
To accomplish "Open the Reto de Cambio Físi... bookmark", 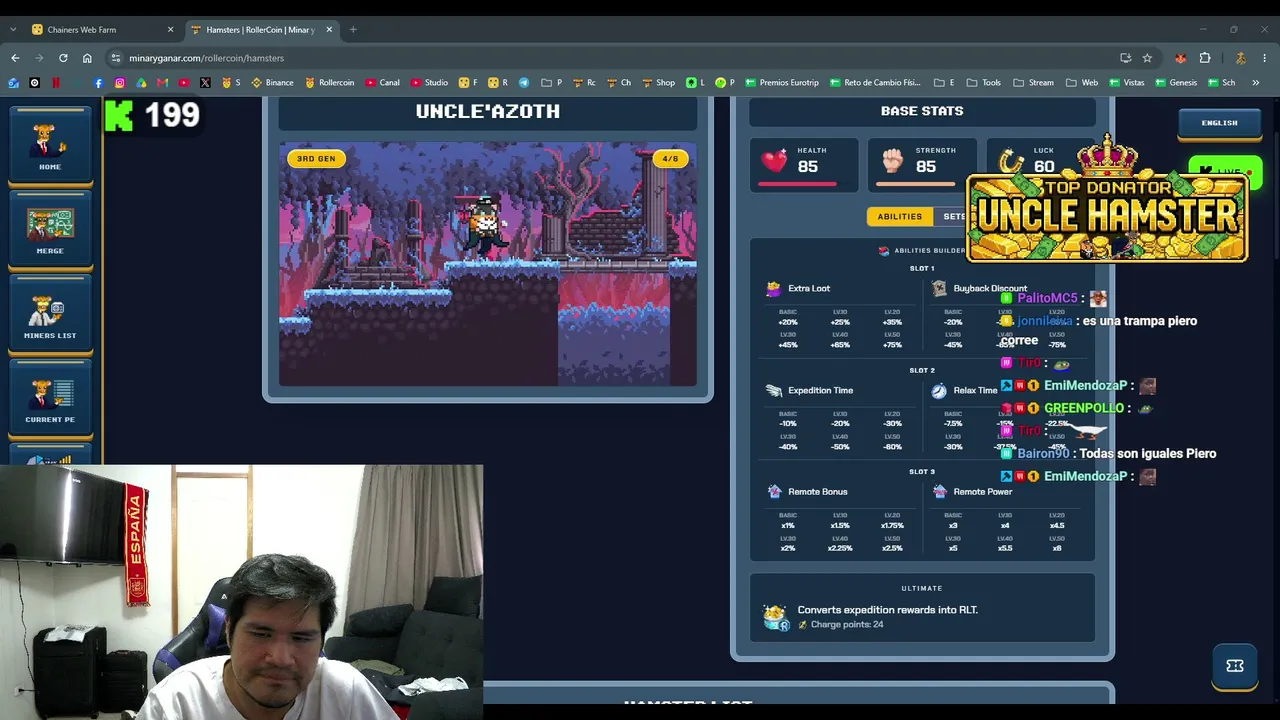I will (876, 83).
